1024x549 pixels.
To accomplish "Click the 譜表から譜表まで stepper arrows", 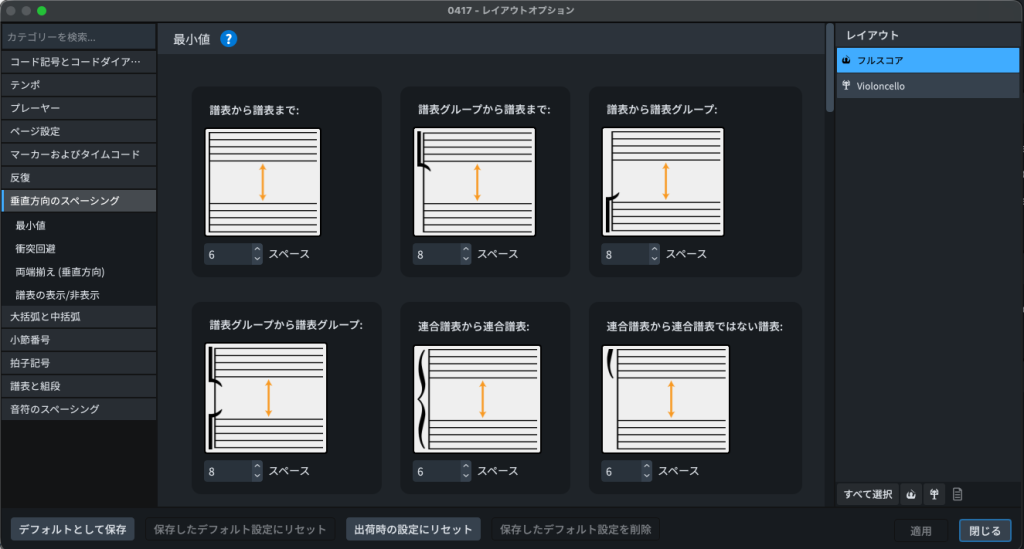I will [257, 254].
